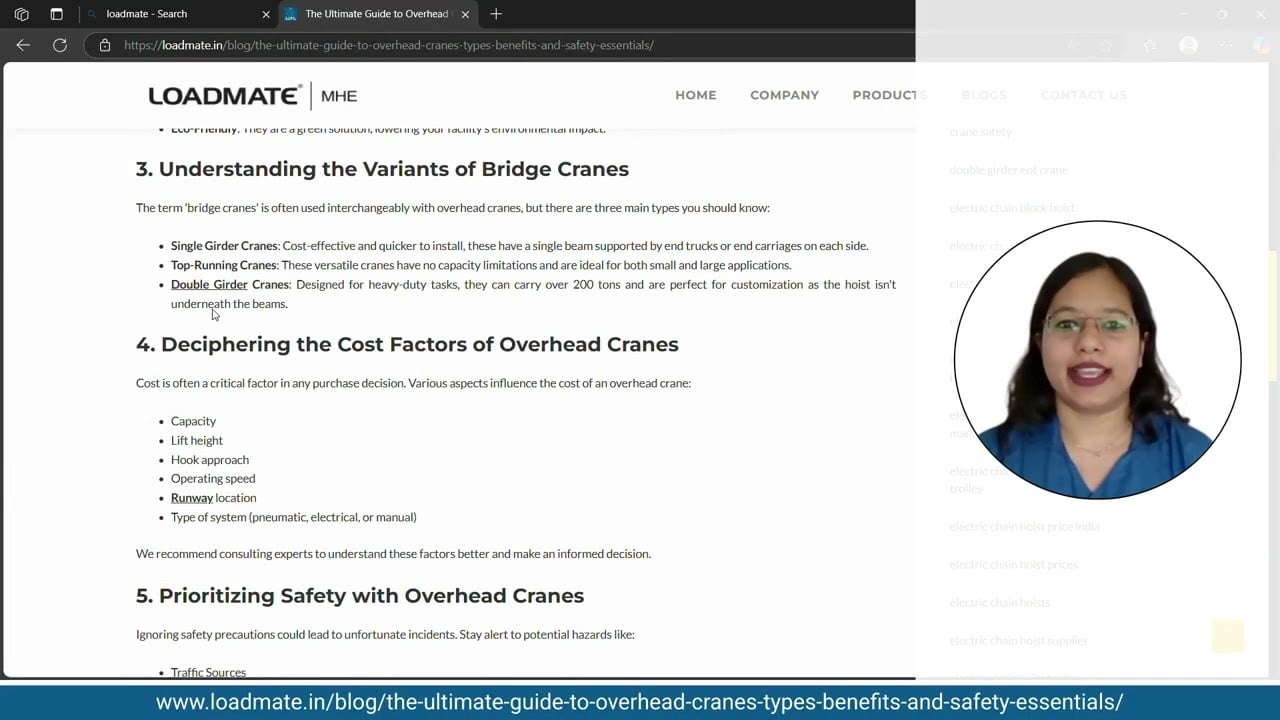Open the browser profile avatar

click(1188, 45)
